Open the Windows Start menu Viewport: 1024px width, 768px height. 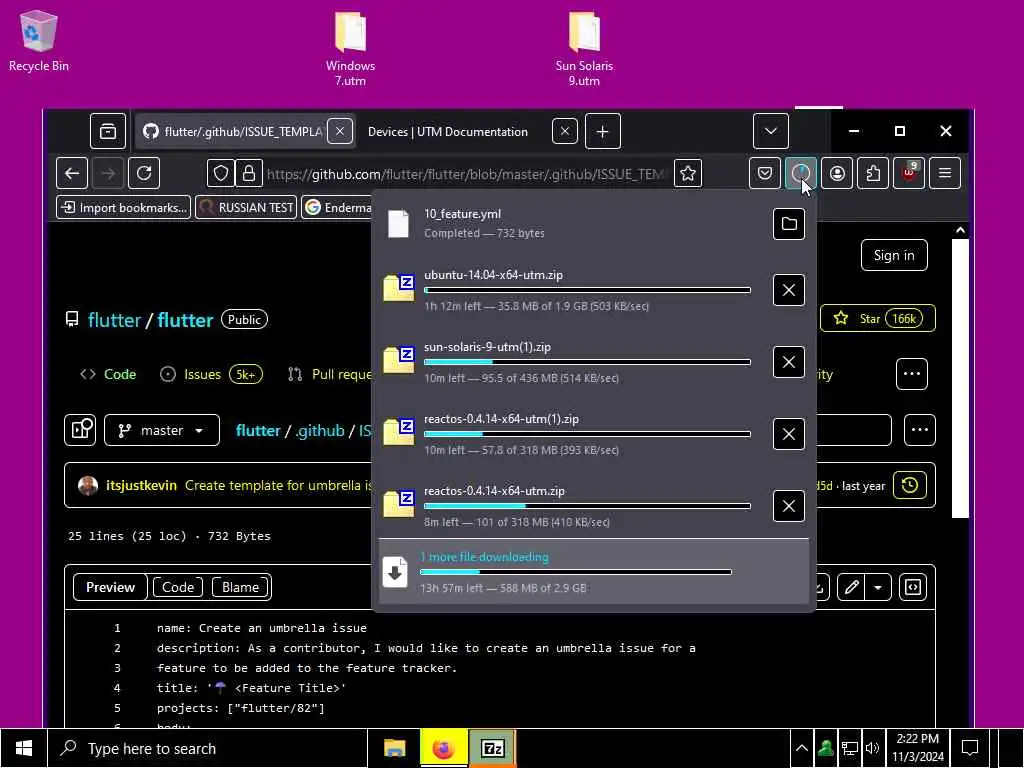click(24, 748)
